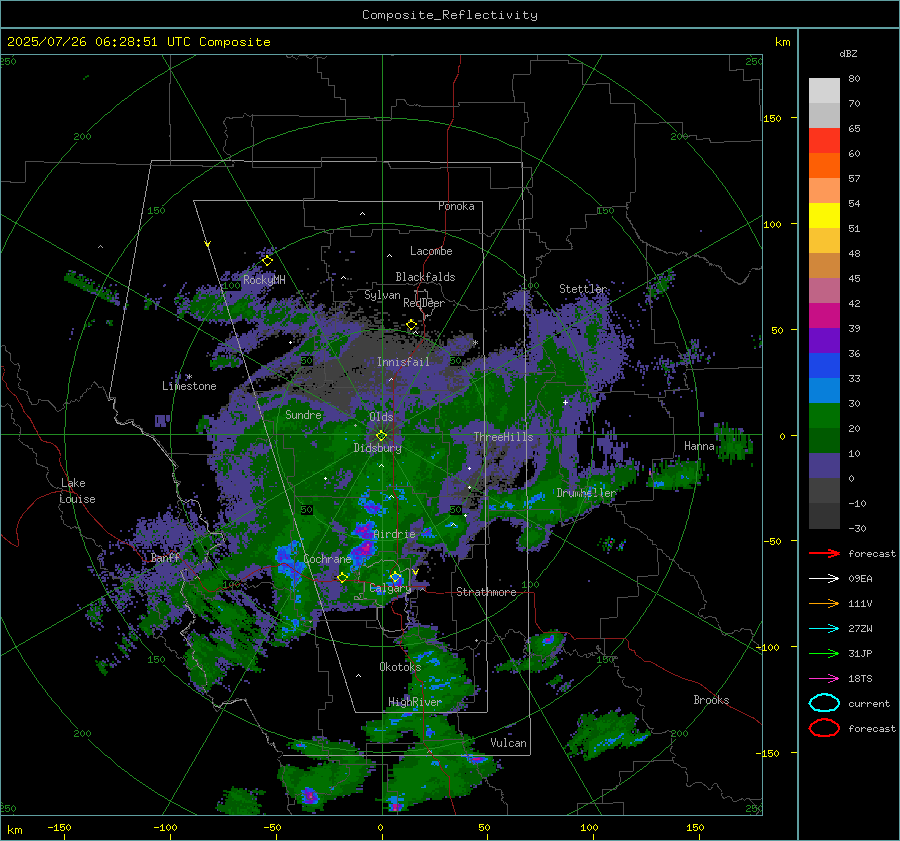The height and width of the screenshot is (841, 900).
Task: Click the ThreeHills city label
Action: pyautogui.click(x=503, y=437)
